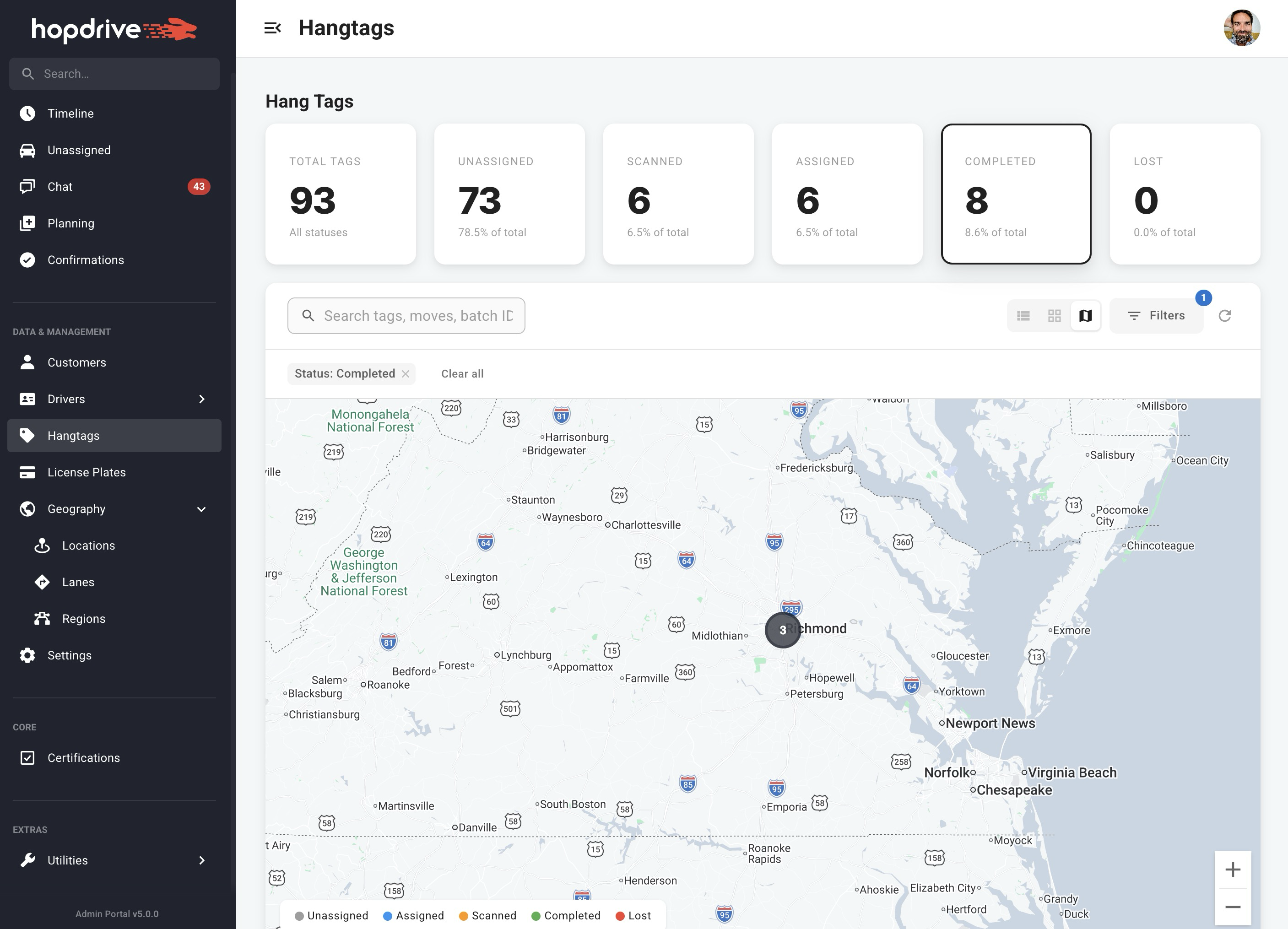The image size is (1288, 929).
Task: Zoom out on the map
Action: click(x=1233, y=907)
